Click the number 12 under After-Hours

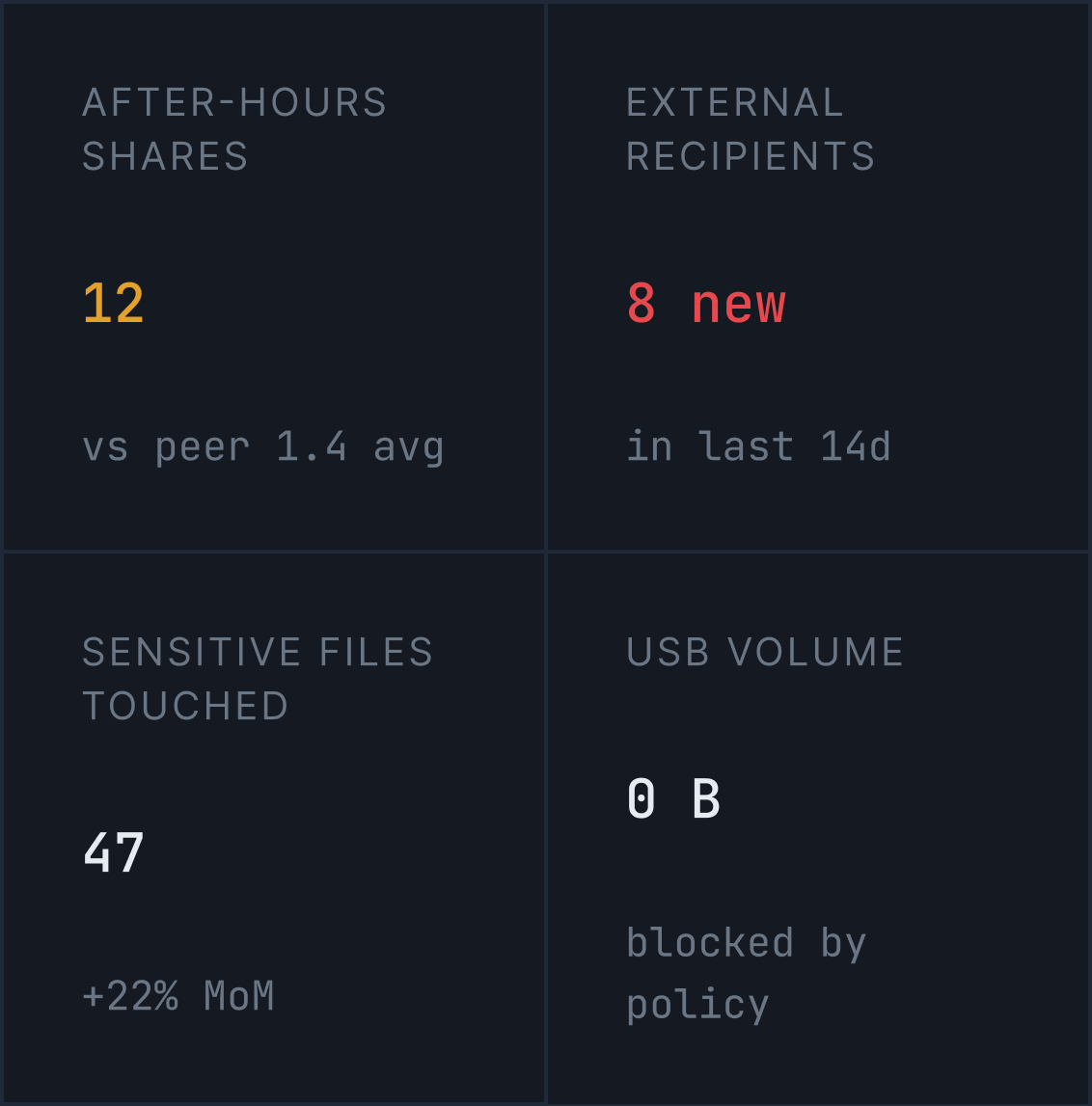[113, 304]
